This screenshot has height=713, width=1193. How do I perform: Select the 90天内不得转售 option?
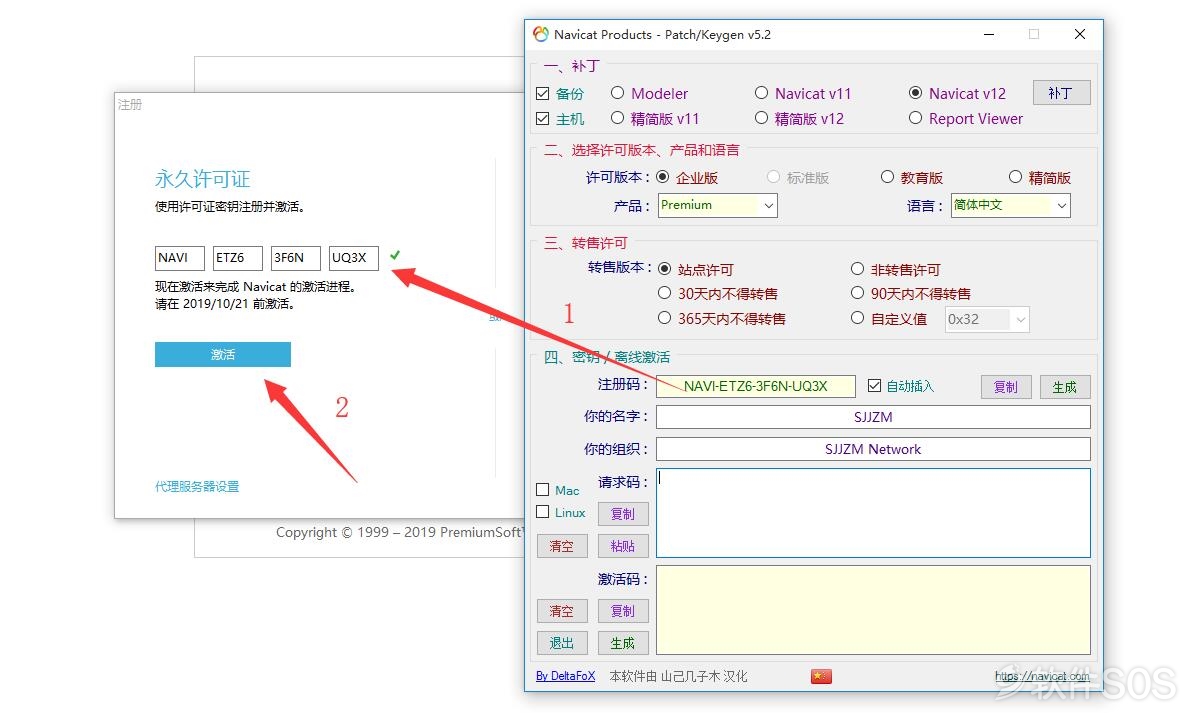(x=857, y=293)
